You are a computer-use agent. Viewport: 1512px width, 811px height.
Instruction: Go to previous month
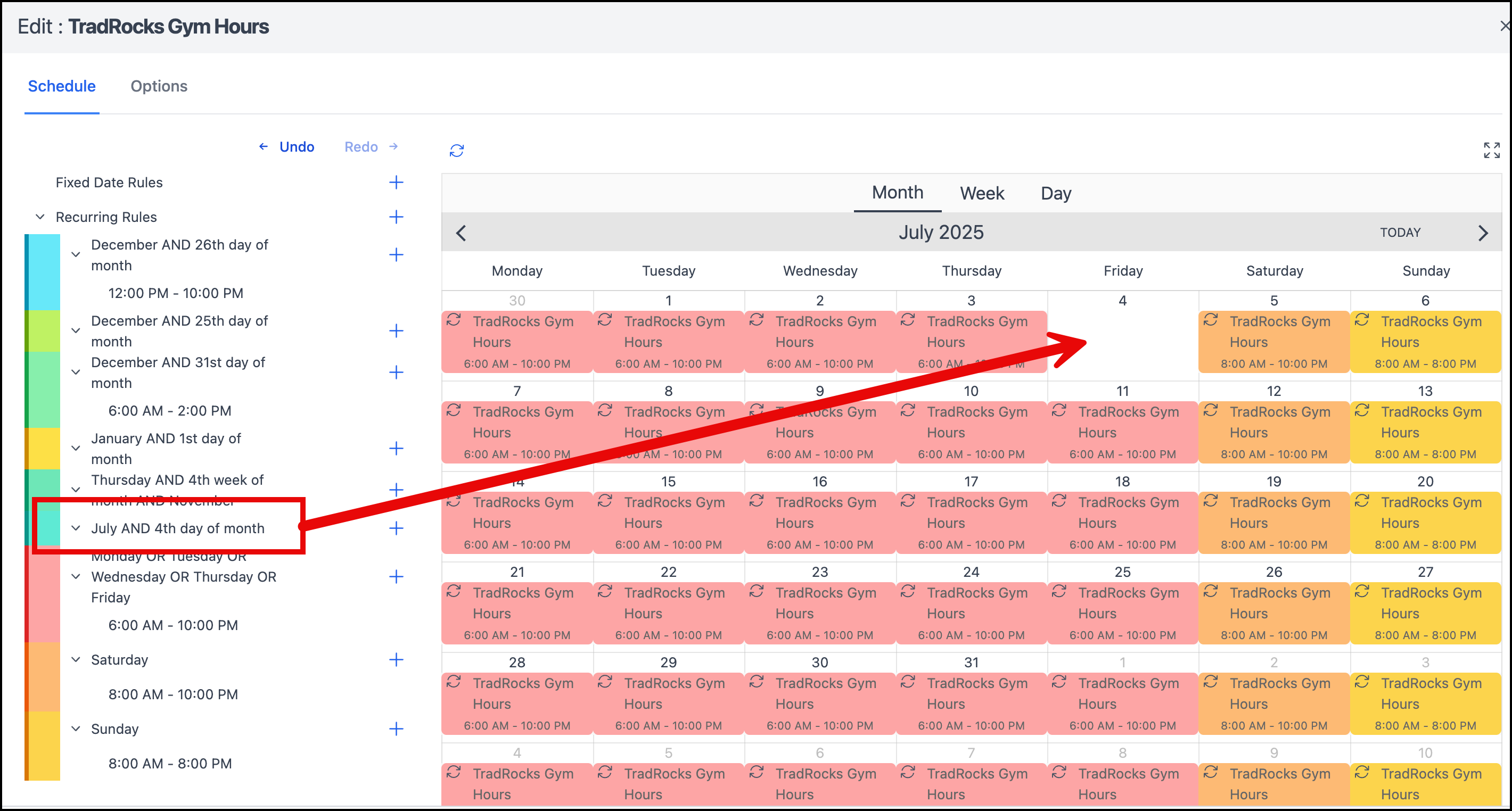click(462, 233)
